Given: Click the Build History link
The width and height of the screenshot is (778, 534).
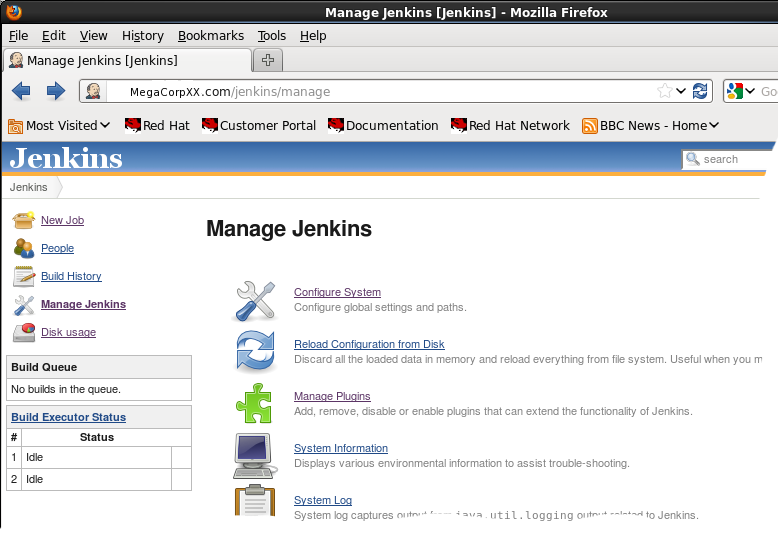Looking at the screenshot, I should (x=71, y=276).
